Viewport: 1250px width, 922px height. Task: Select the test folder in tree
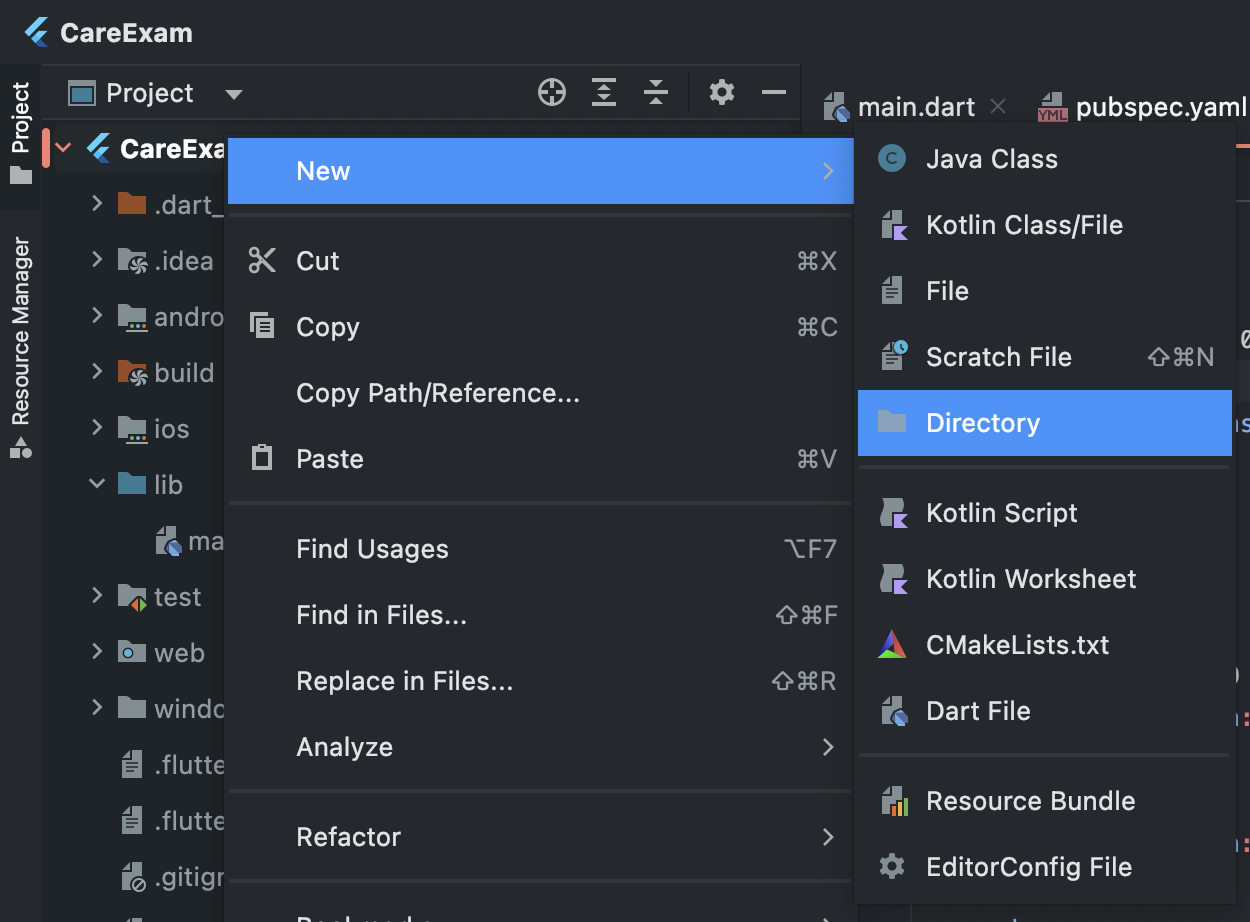(160, 597)
